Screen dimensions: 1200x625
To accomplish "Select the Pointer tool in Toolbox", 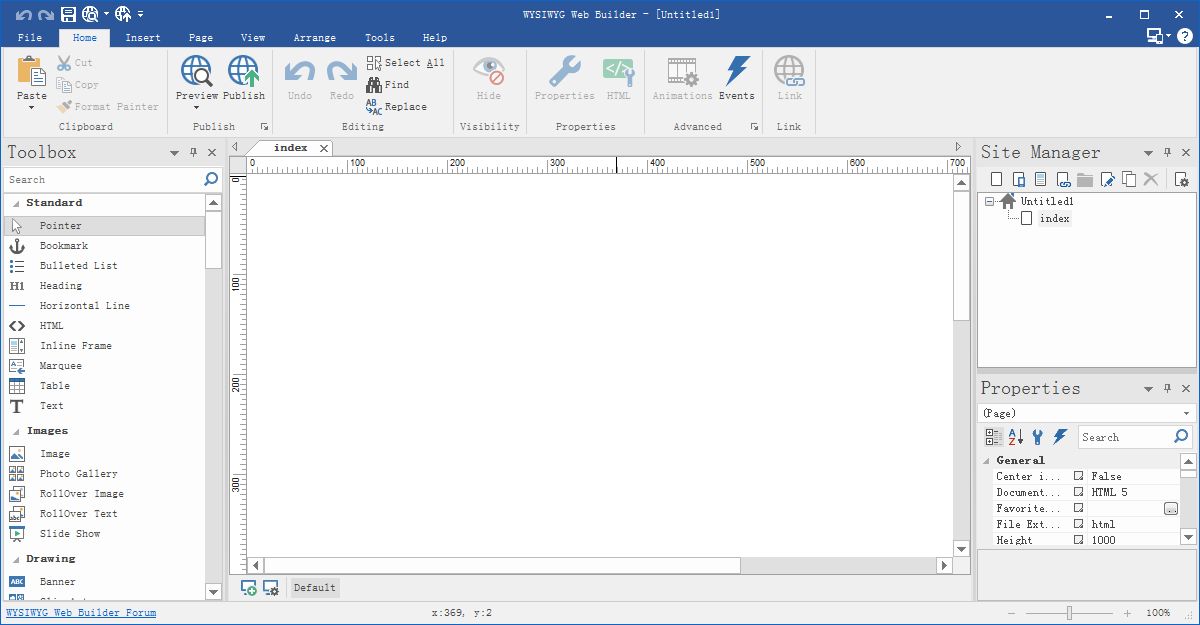I will pyautogui.click(x=105, y=226).
